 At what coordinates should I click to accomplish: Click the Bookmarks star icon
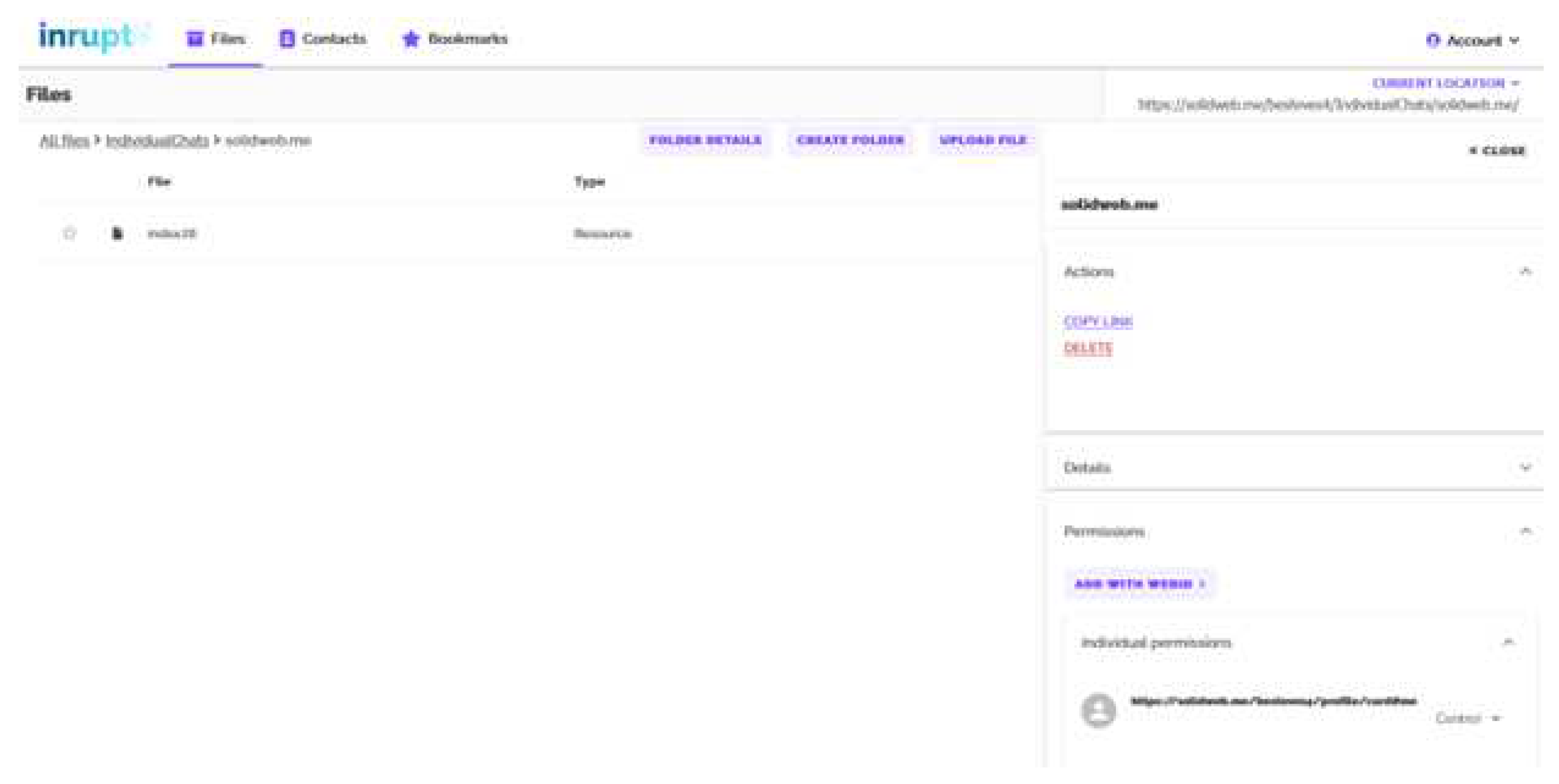point(411,39)
